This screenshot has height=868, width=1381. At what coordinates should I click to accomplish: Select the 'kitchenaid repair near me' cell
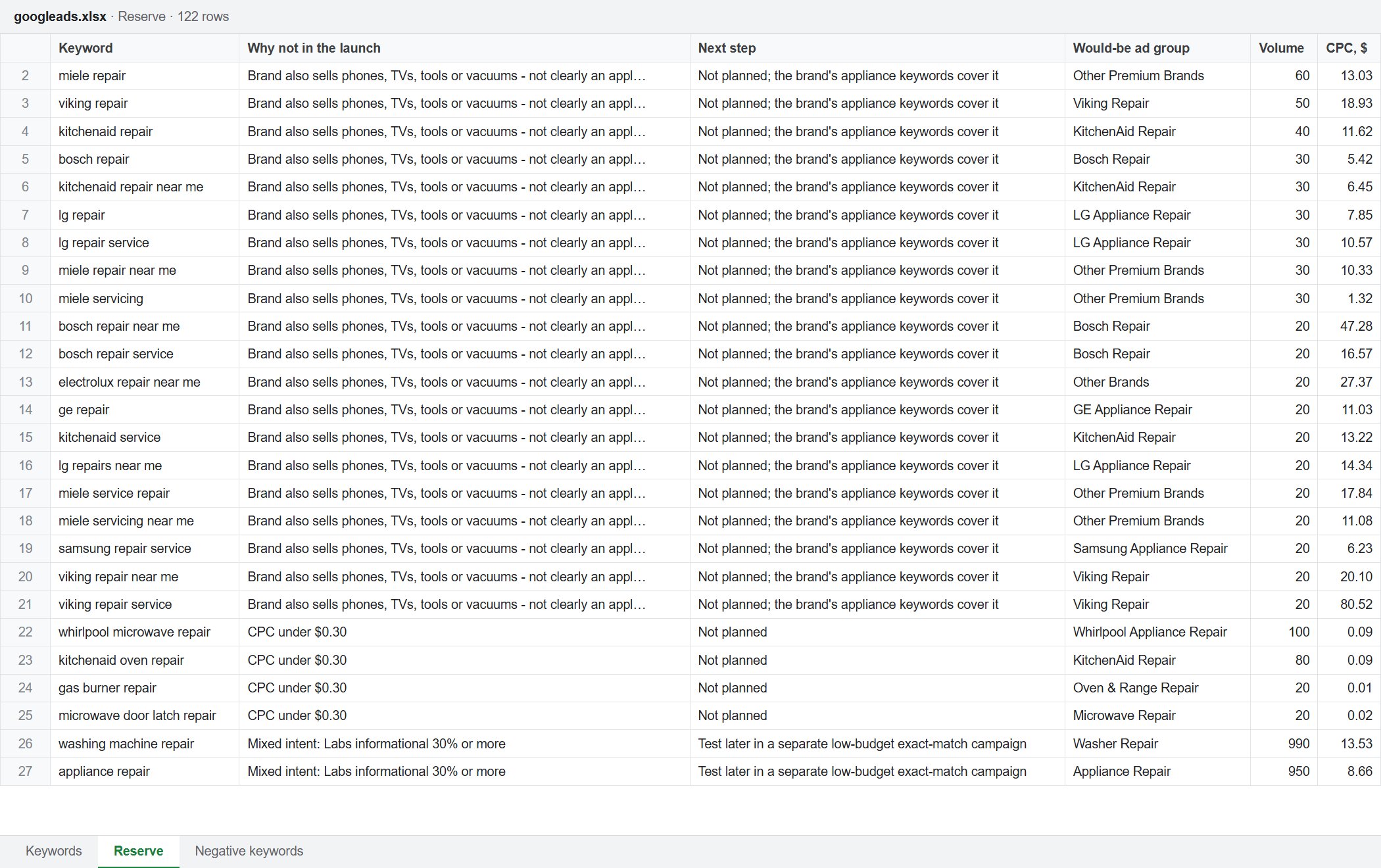pyautogui.click(x=145, y=187)
